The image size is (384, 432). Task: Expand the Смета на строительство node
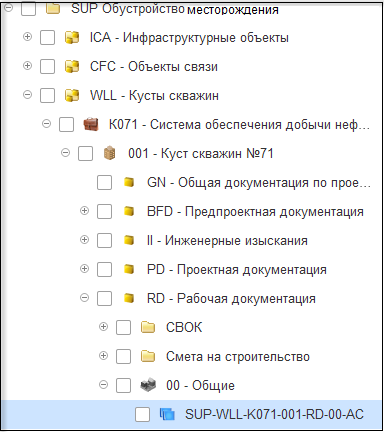coord(103,355)
